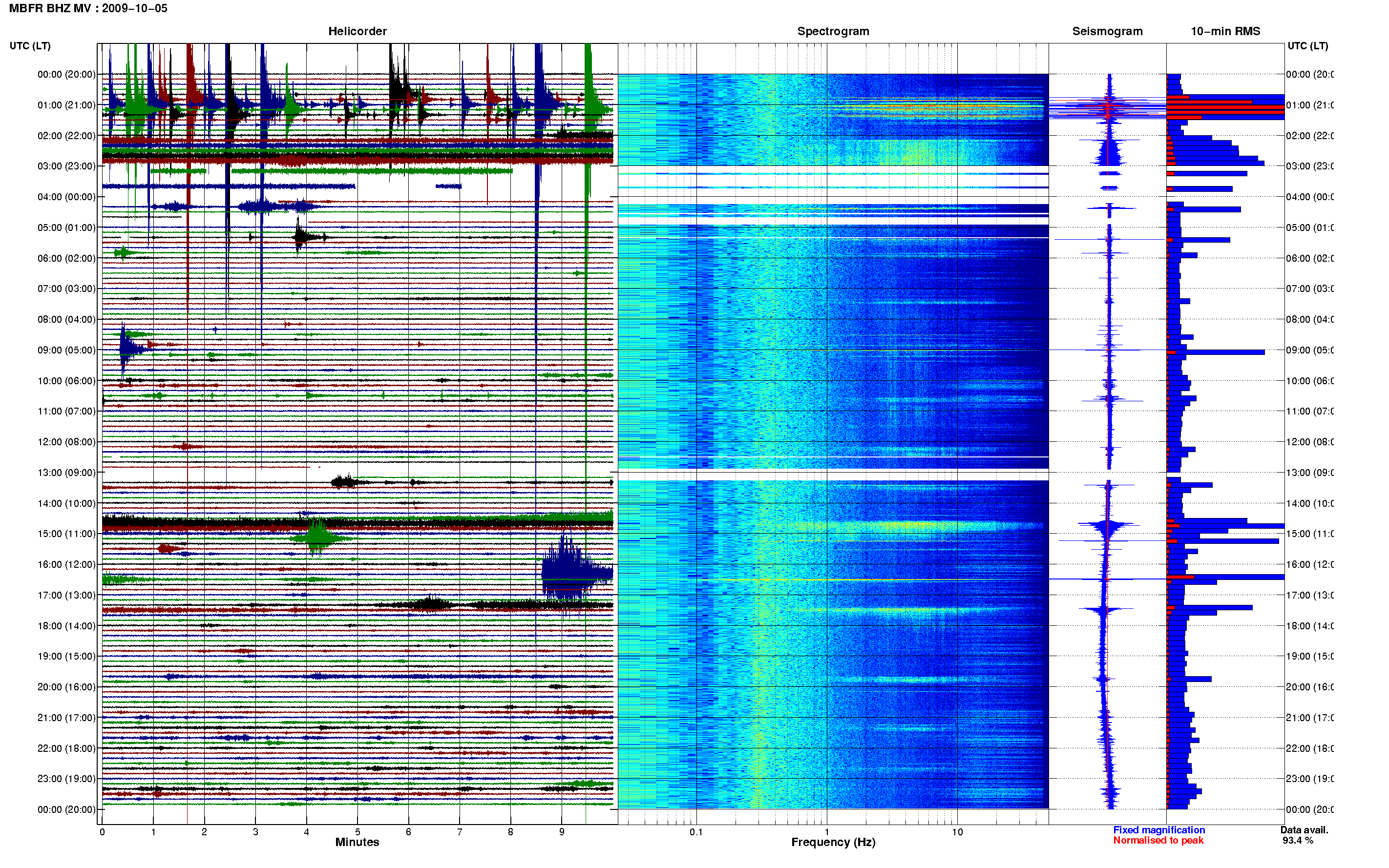The width and height of the screenshot is (1389, 868).
Task: Click the Spectrogram panel heading
Action: point(833,31)
